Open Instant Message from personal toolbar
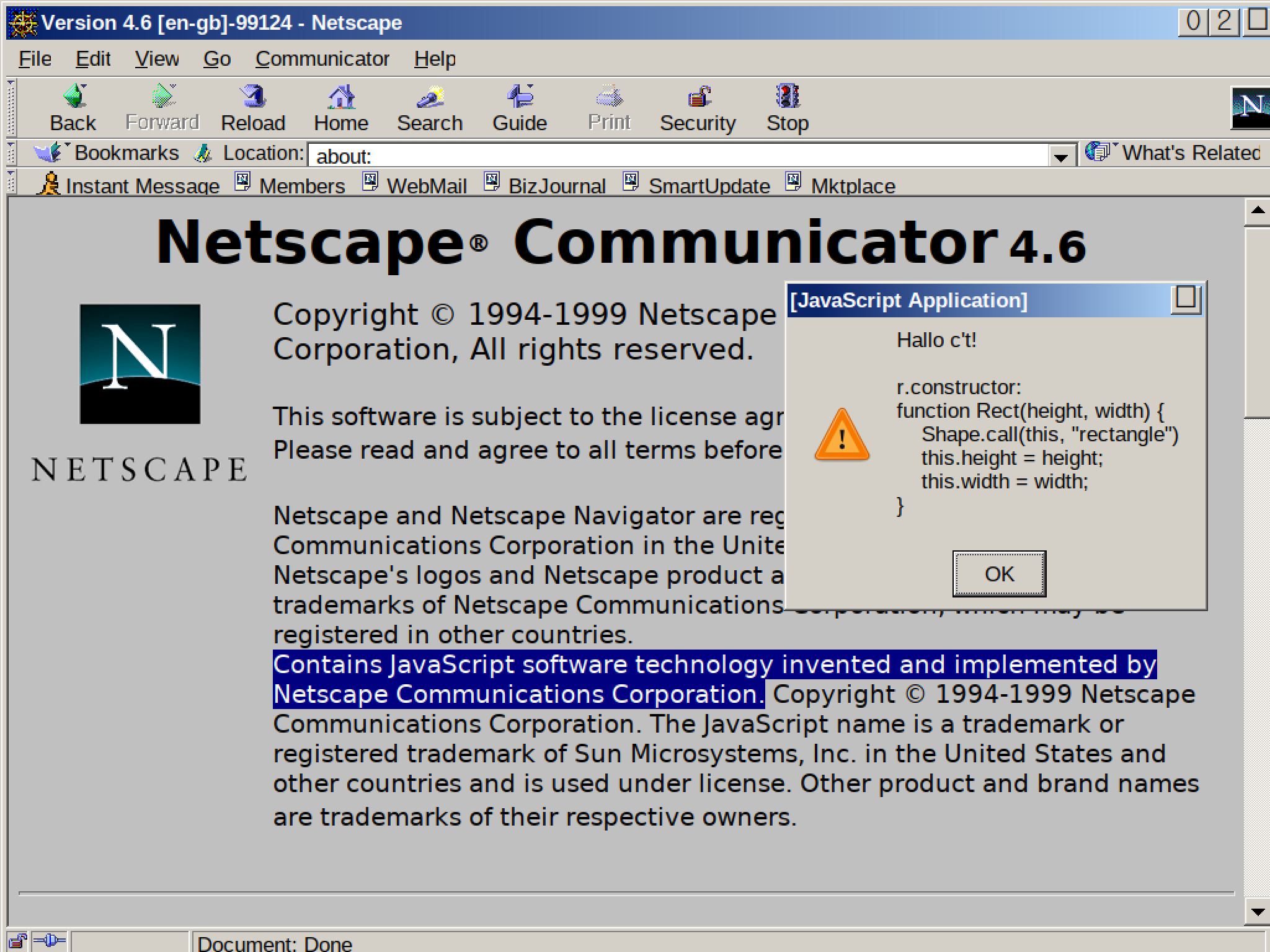1270x952 pixels. click(x=128, y=185)
